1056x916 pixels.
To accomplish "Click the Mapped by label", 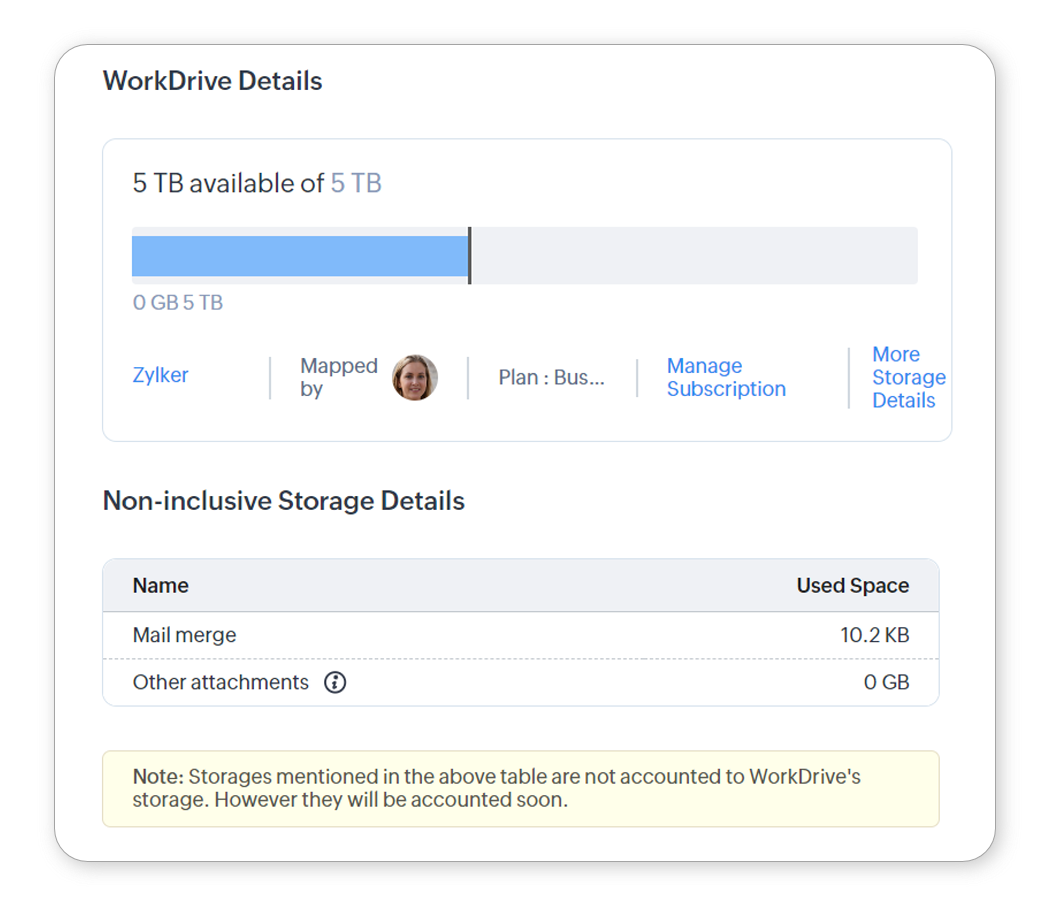I will coord(338,378).
